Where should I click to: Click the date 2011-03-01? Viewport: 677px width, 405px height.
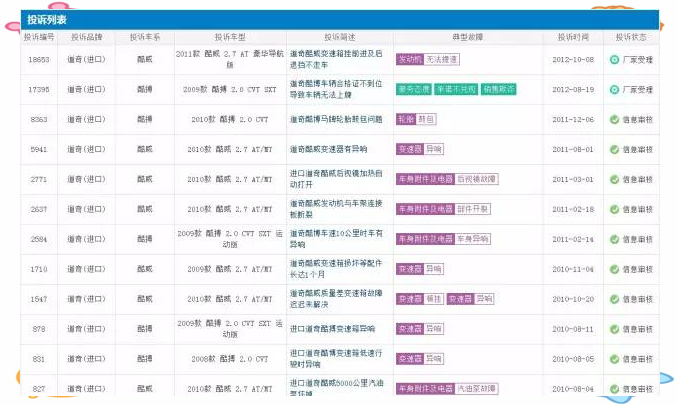(573, 179)
